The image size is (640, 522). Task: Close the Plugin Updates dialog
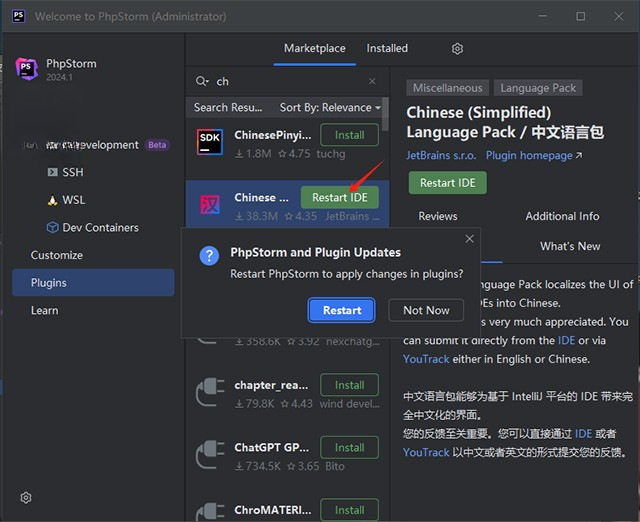click(469, 239)
